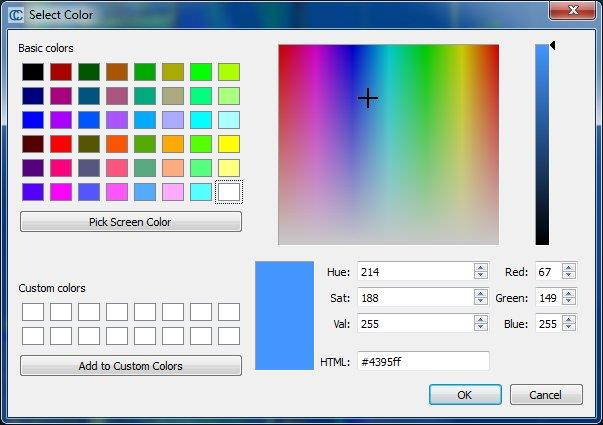The width and height of the screenshot is (603, 425).
Task: Select the maroon swatch starting fourth row
Action: pyautogui.click(x=33, y=144)
